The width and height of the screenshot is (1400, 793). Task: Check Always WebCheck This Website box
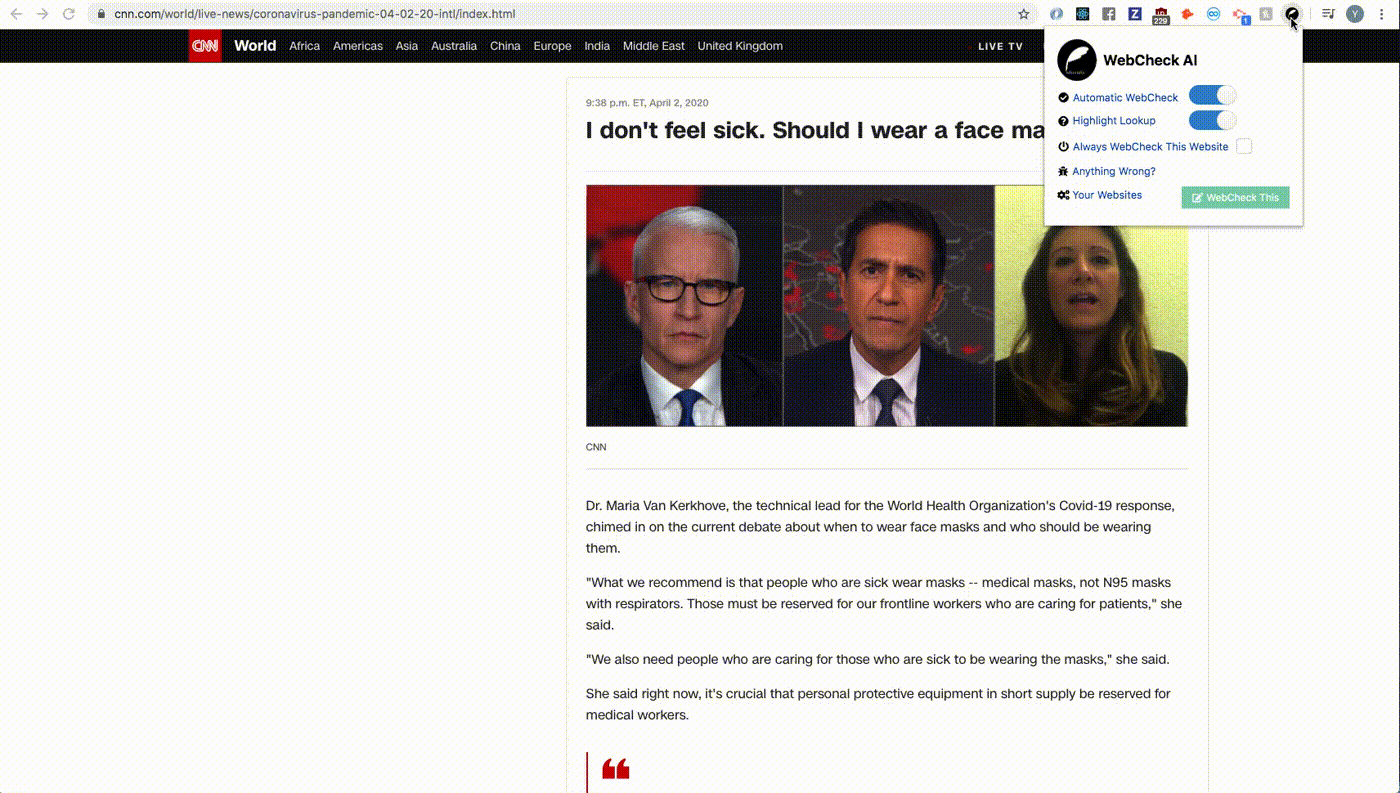point(1244,146)
